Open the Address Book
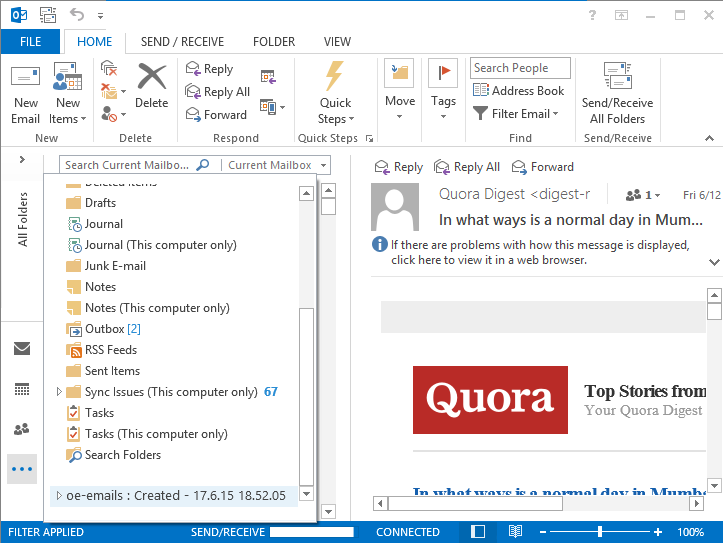 tap(518, 91)
